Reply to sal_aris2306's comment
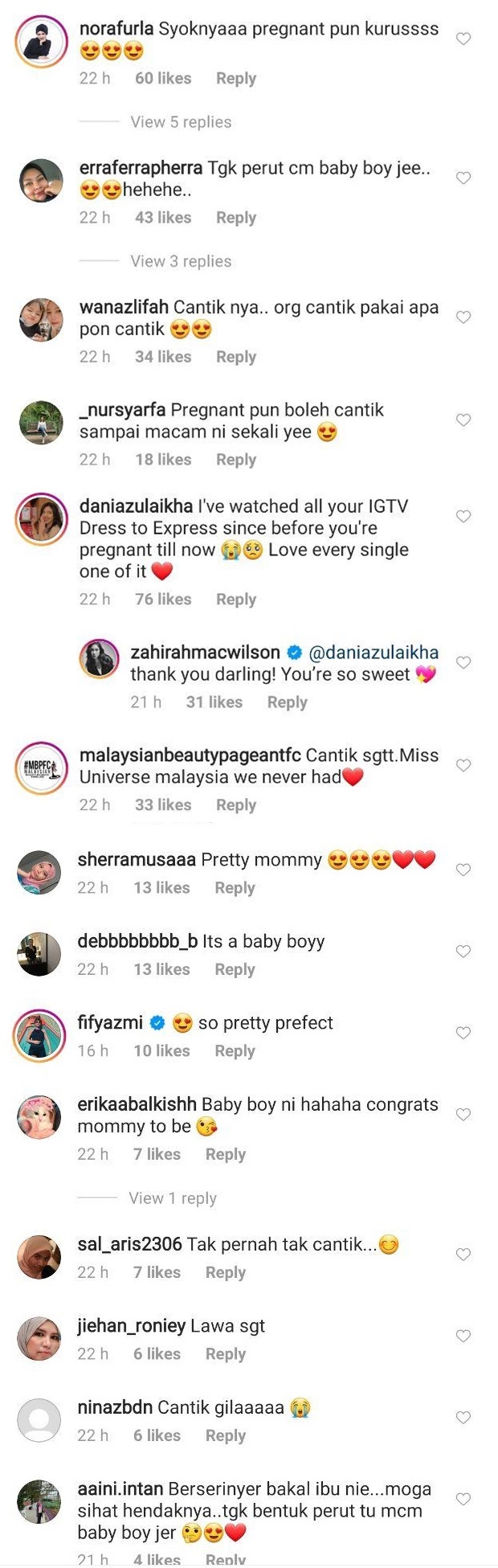 [226, 1272]
